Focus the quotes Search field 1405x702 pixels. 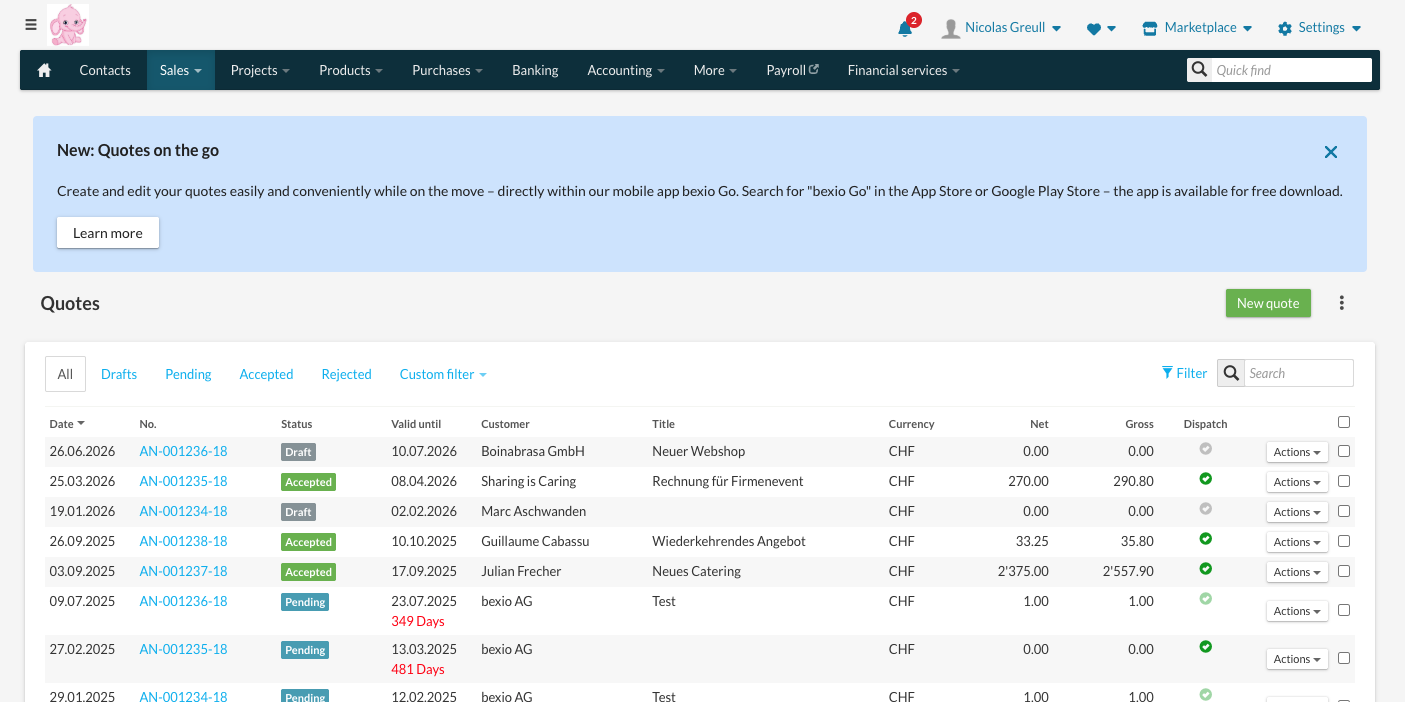[x=1298, y=373]
